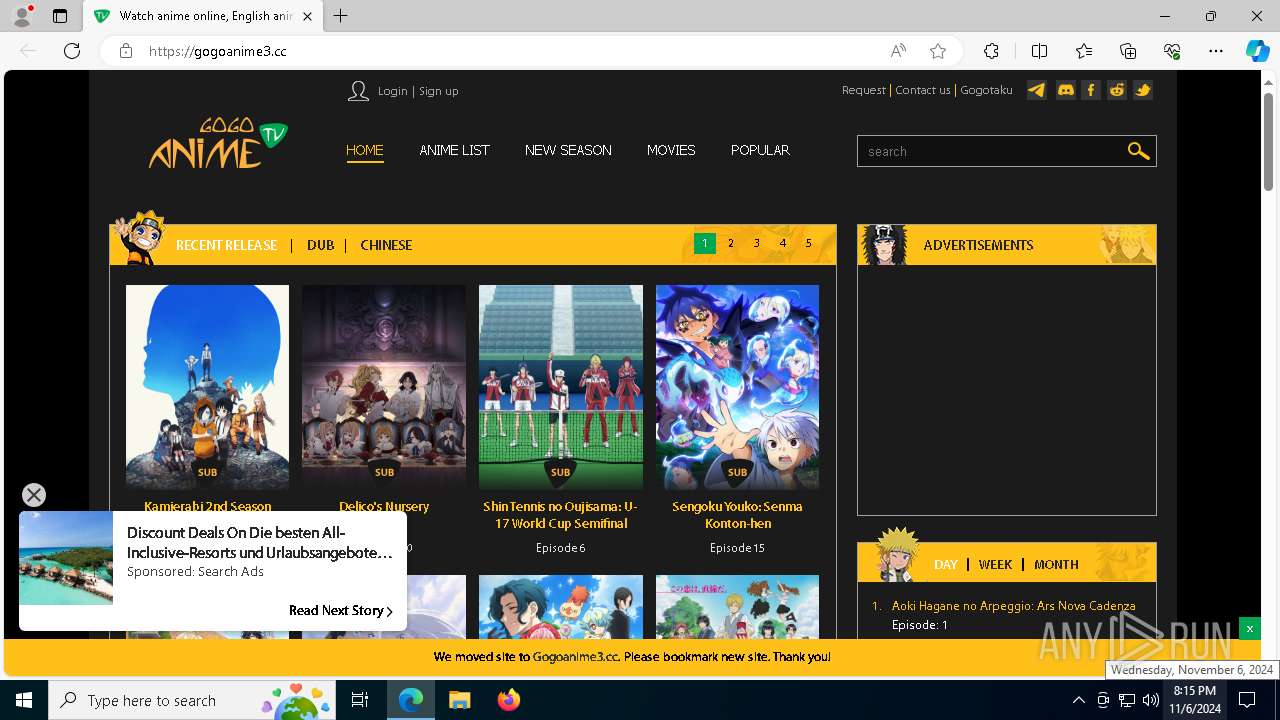Click the user account icon beside Login

tap(358, 91)
